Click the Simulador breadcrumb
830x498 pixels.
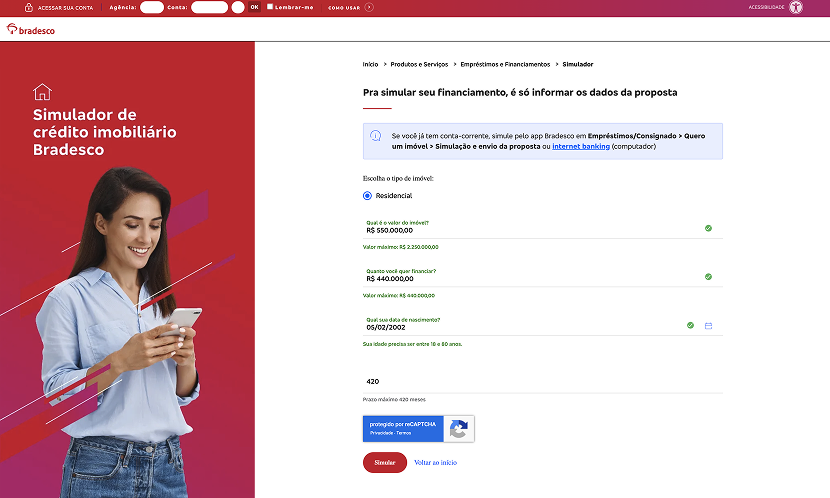tap(578, 65)
